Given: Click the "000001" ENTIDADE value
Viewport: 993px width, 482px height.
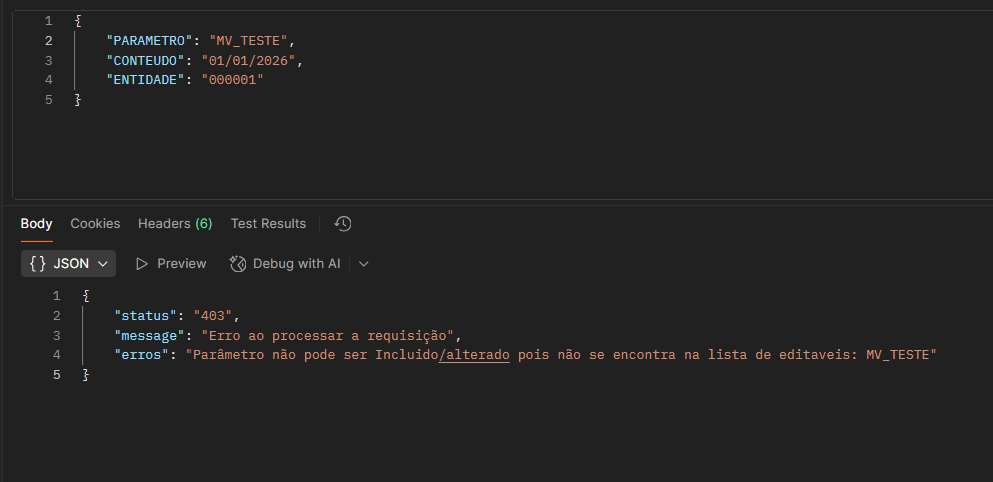Looking at the screenshot, I should coord(232,80).
